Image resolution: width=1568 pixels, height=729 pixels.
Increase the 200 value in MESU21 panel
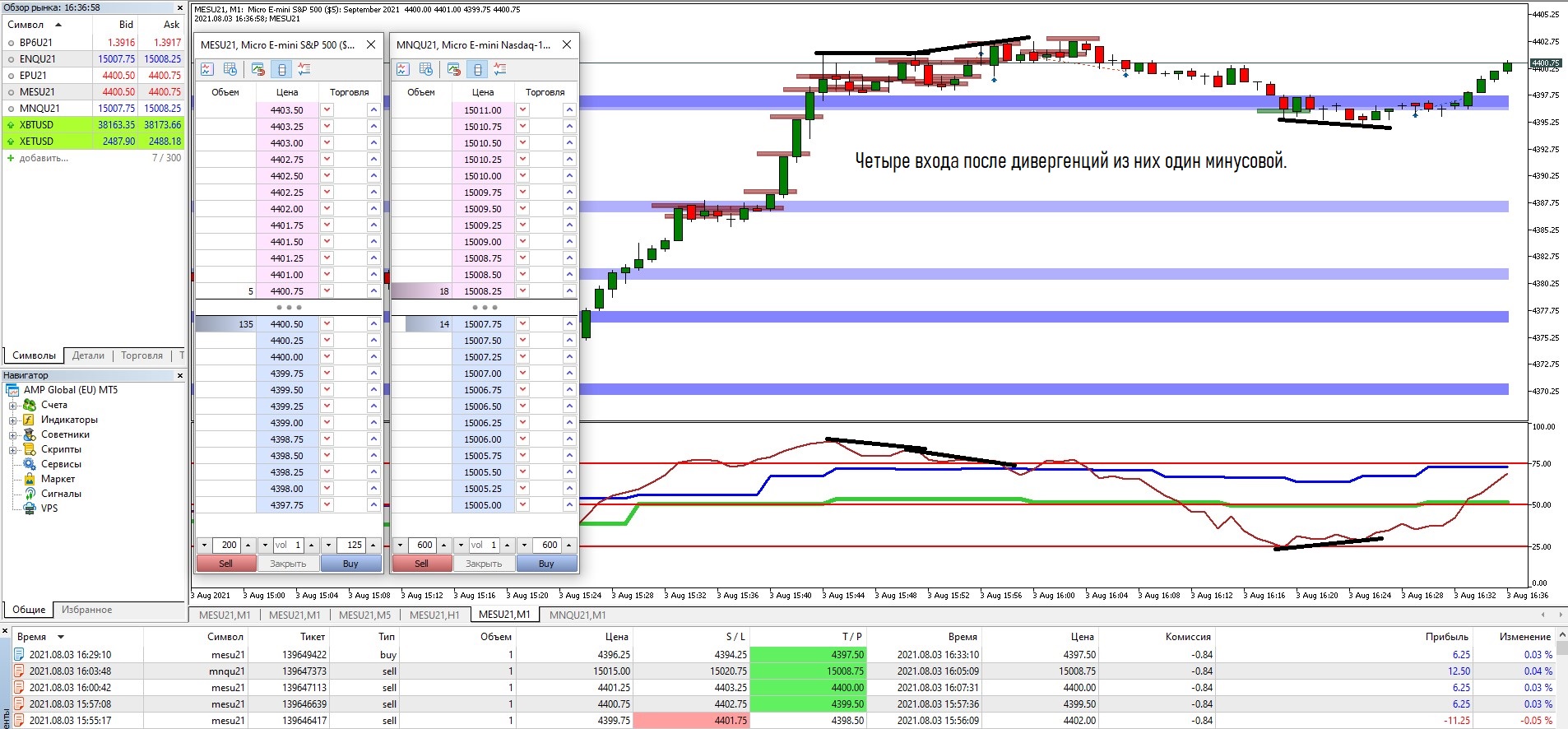click(248, 546)
